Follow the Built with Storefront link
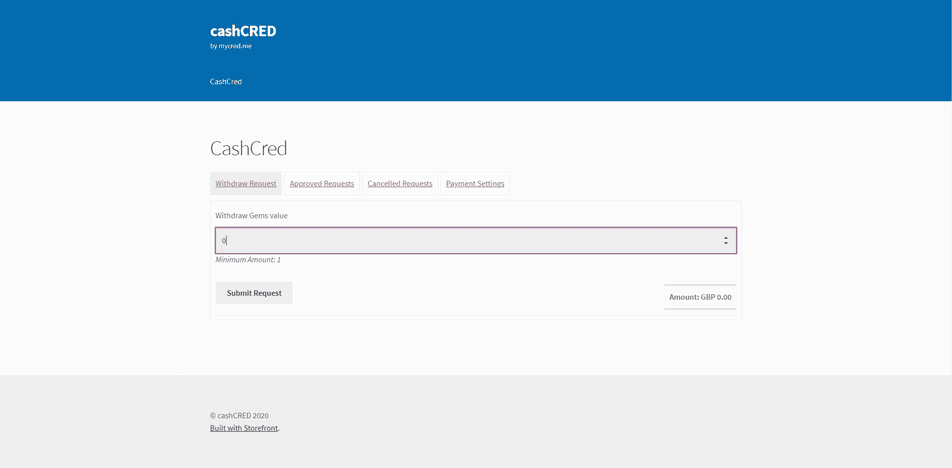952x468 pixels. [244, 428]
